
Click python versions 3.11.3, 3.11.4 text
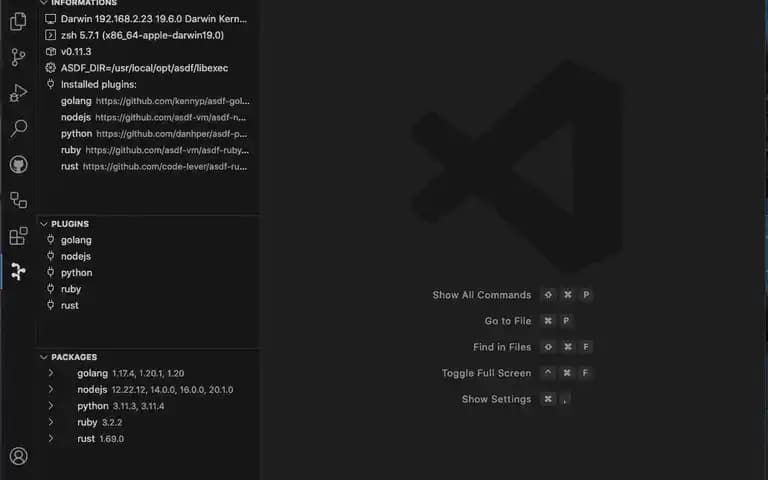tap(139, 406)
